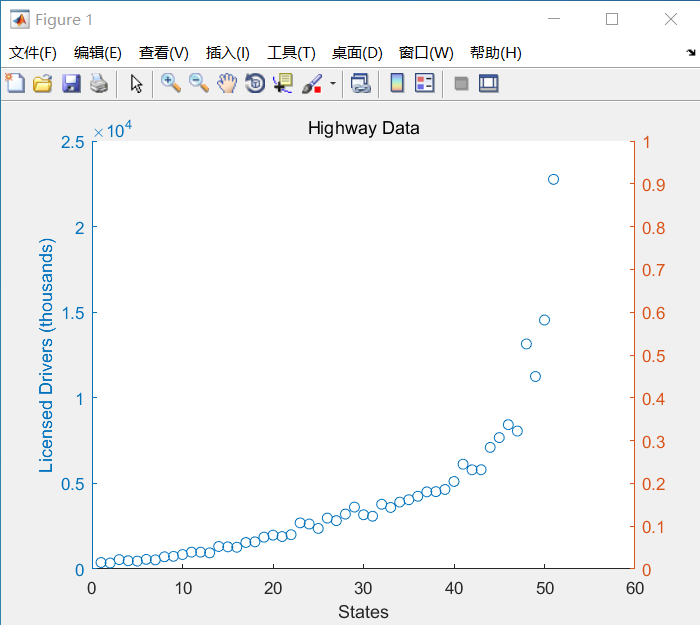700x625 pixels.
Task: Open the 查看(V) menu
Action: click(164, 53)
